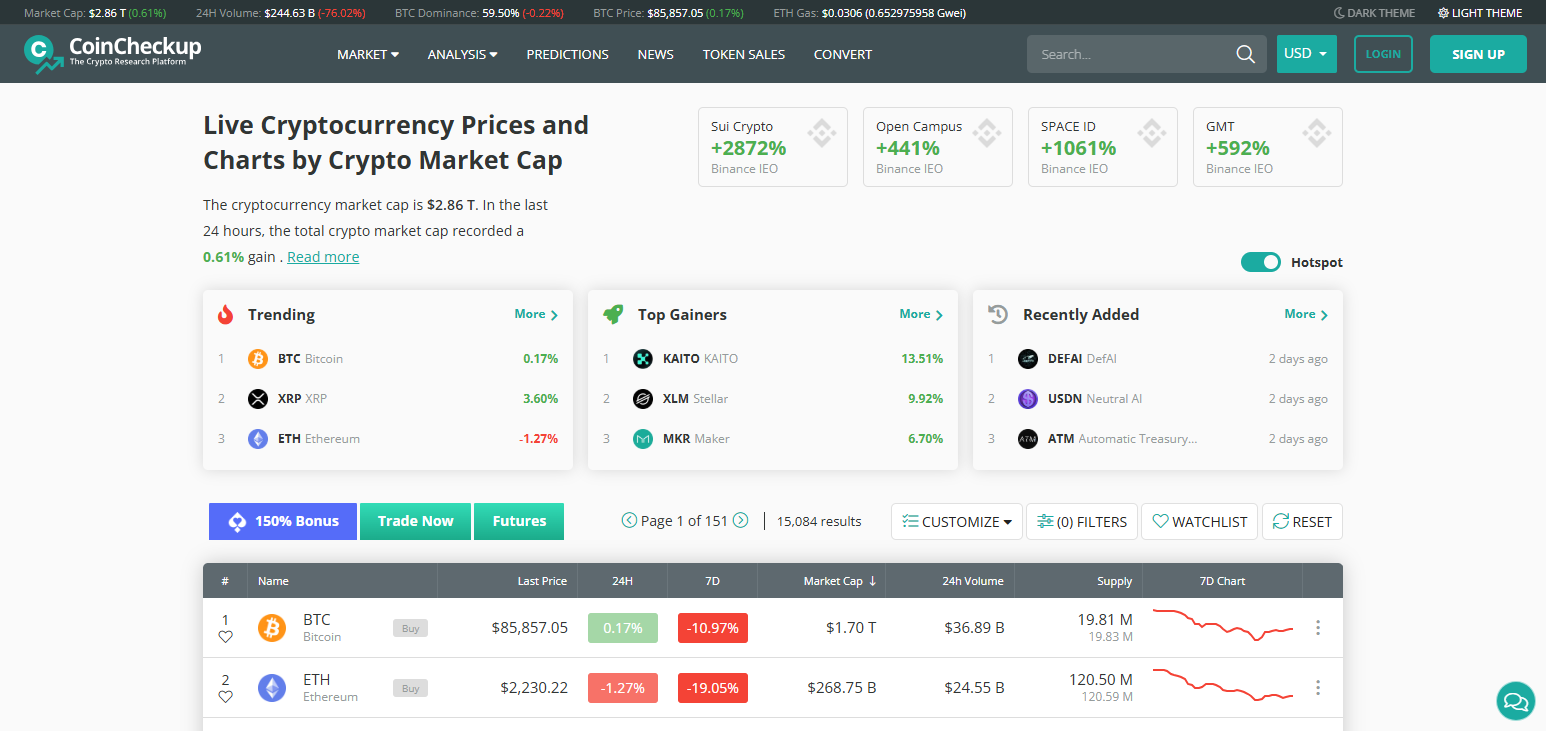
Task: Open the three-dot menu on the Bitcoin row
Action: pos(1317,627)
